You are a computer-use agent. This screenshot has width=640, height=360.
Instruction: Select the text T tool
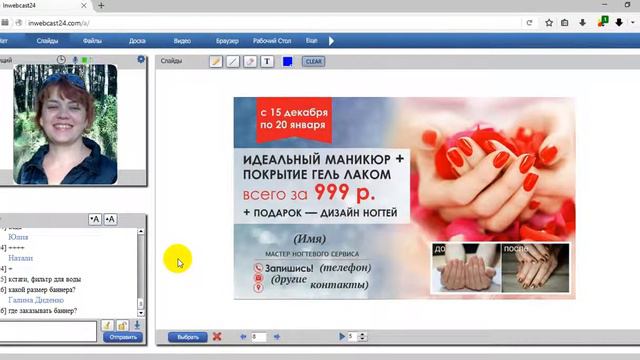click(x=267, y=62)
